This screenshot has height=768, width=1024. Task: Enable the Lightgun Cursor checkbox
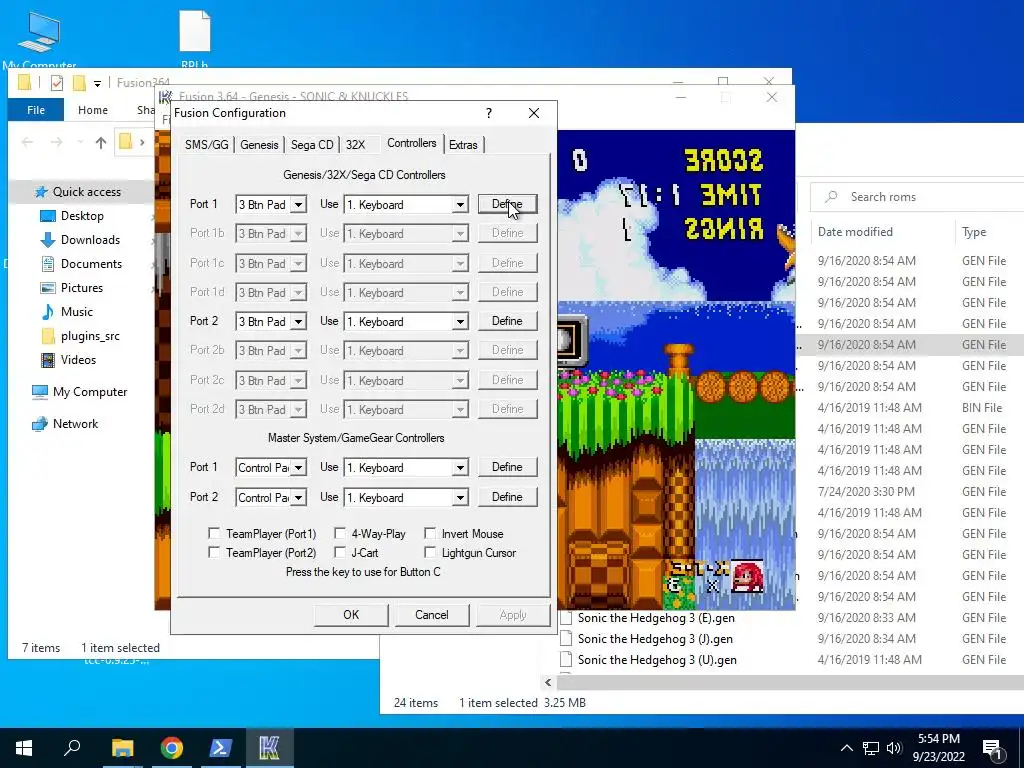pos(430,552)
